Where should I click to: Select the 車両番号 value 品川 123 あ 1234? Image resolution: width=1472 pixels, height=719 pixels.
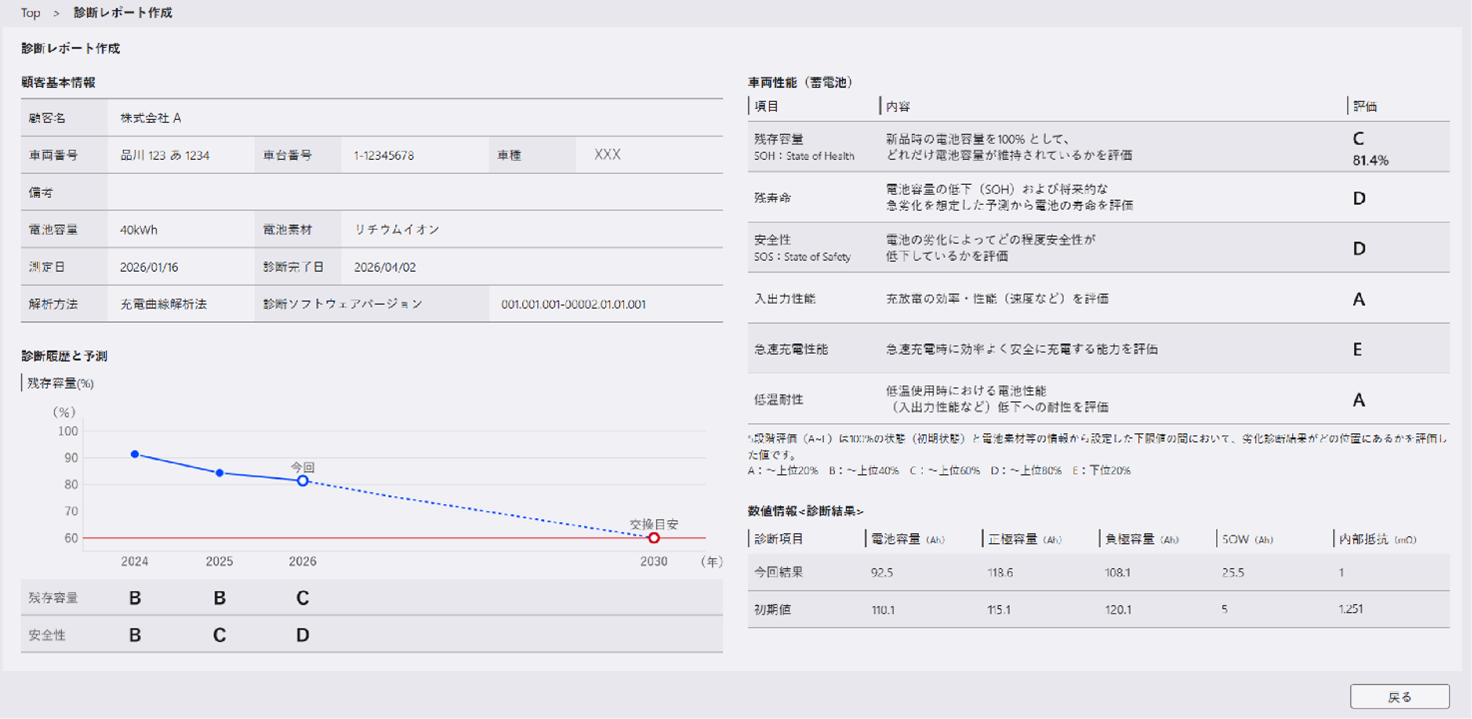click(x=164, y=155)
